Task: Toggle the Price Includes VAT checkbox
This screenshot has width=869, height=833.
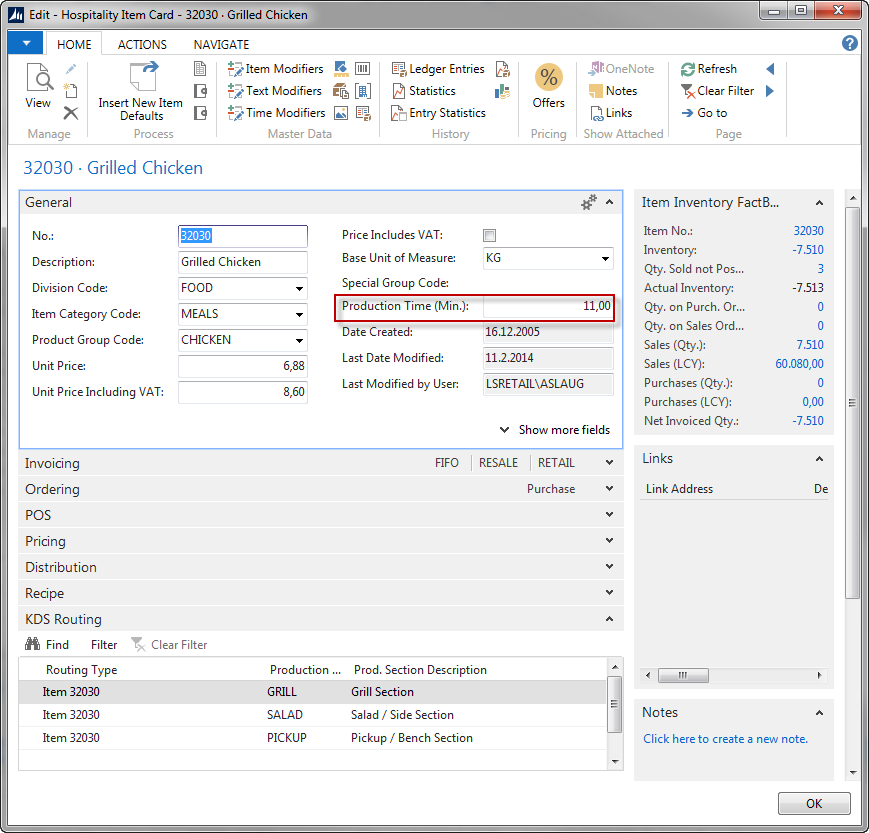Action: point(490,236)
